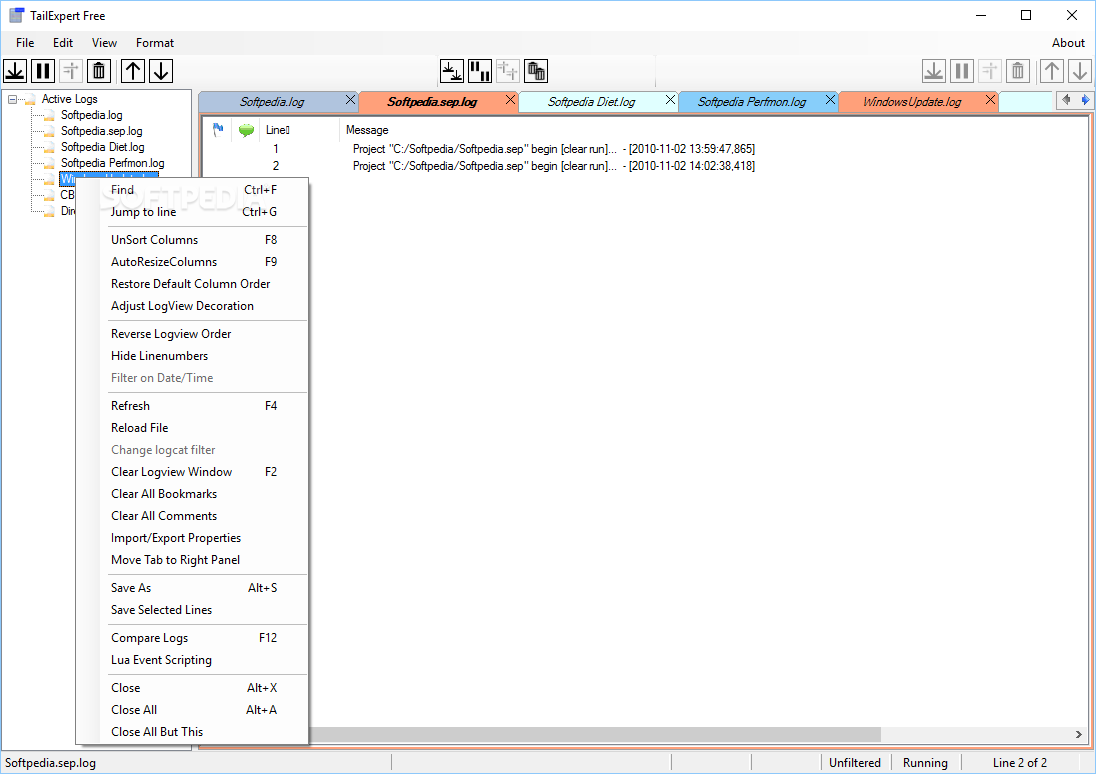This screenshot has height=774, width=1096.
Task: Switch to the Softpedia Diet.log tab
Action: 591,102
